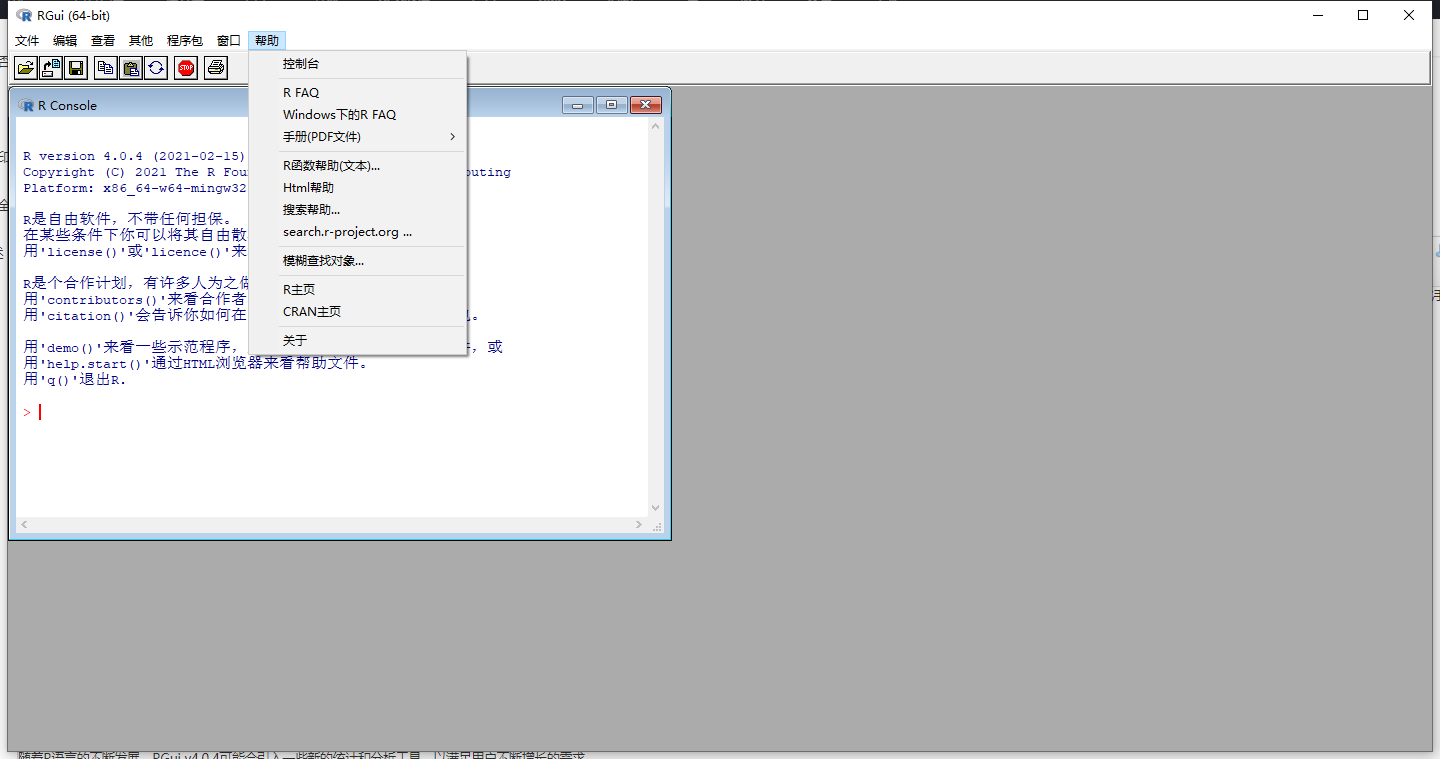
Task: Click the console vertical scrollbar down arrow
Action: (655, 507)
